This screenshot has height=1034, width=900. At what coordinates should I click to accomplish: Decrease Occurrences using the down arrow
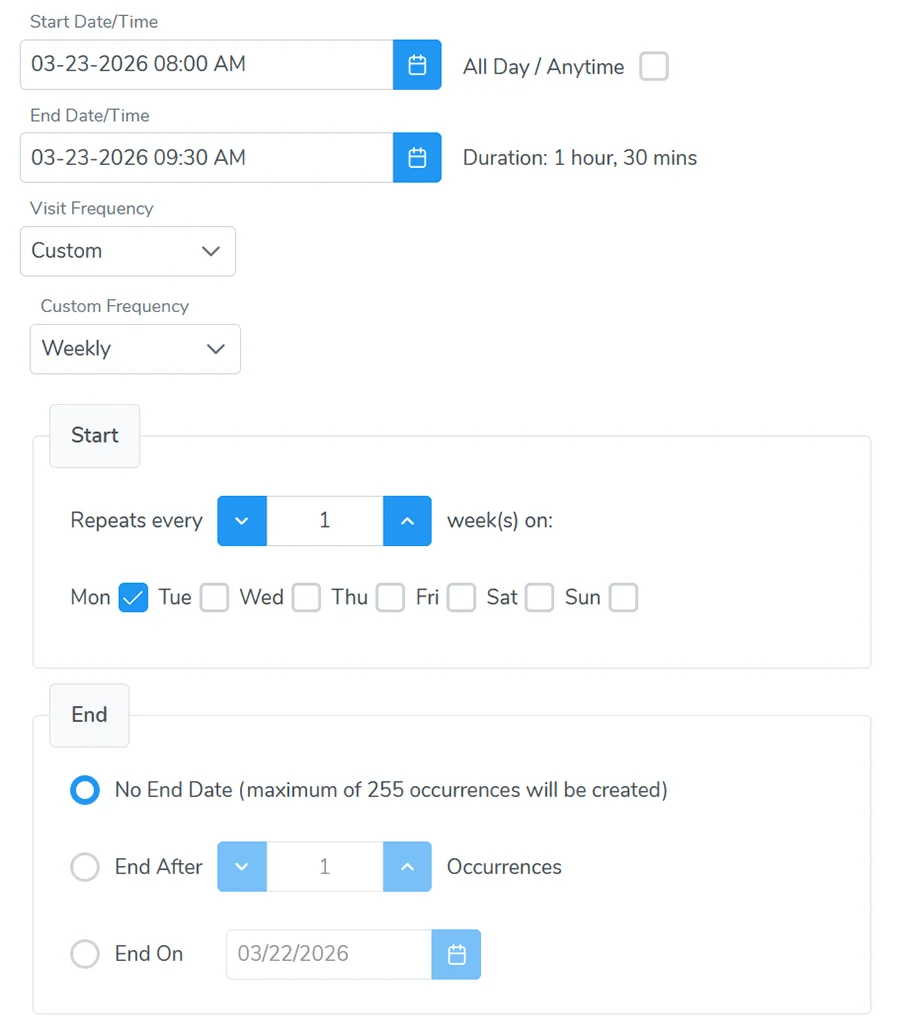point(242,867)
